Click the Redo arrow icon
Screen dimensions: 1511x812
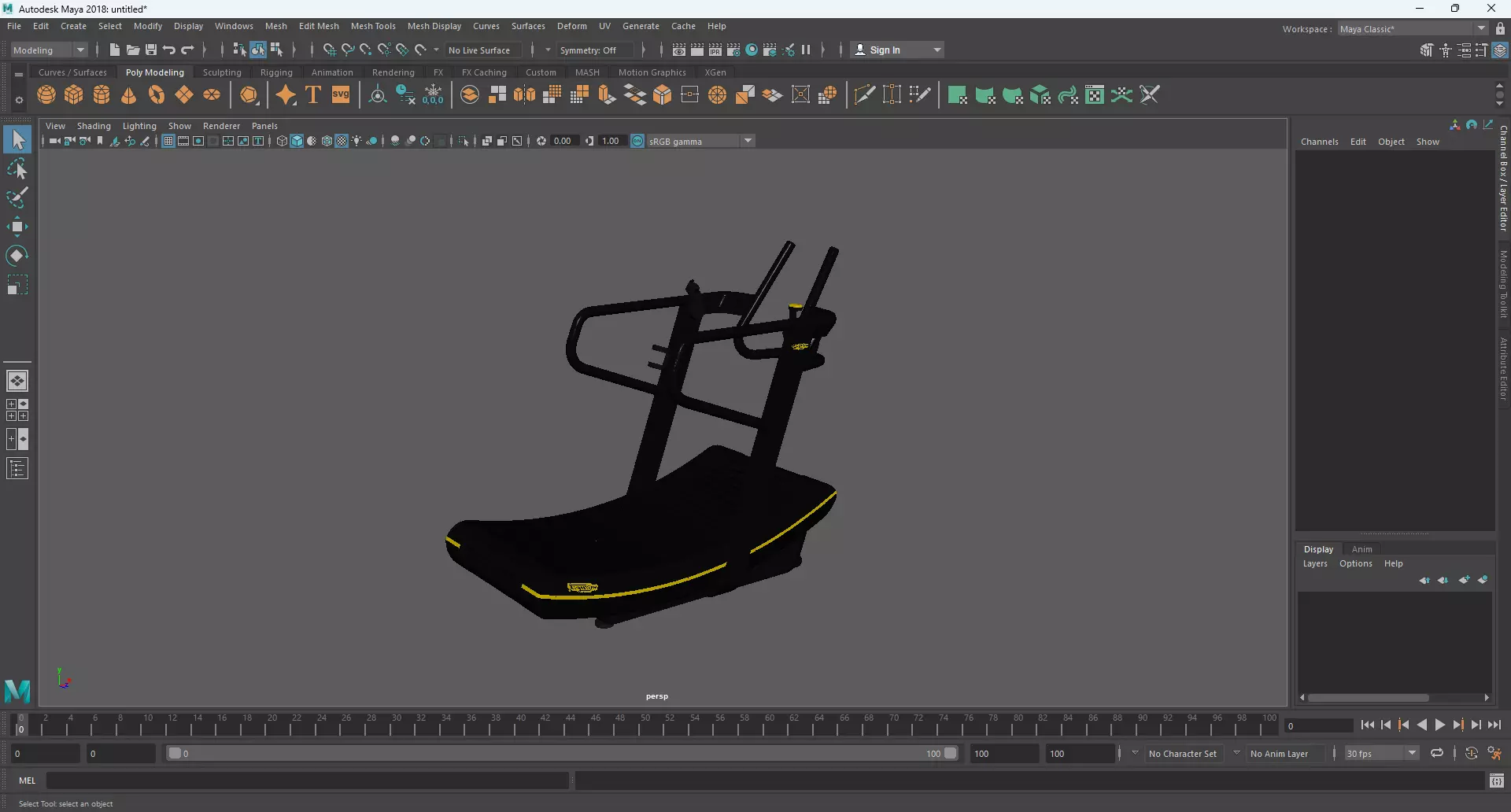click(x=187, y=50)
